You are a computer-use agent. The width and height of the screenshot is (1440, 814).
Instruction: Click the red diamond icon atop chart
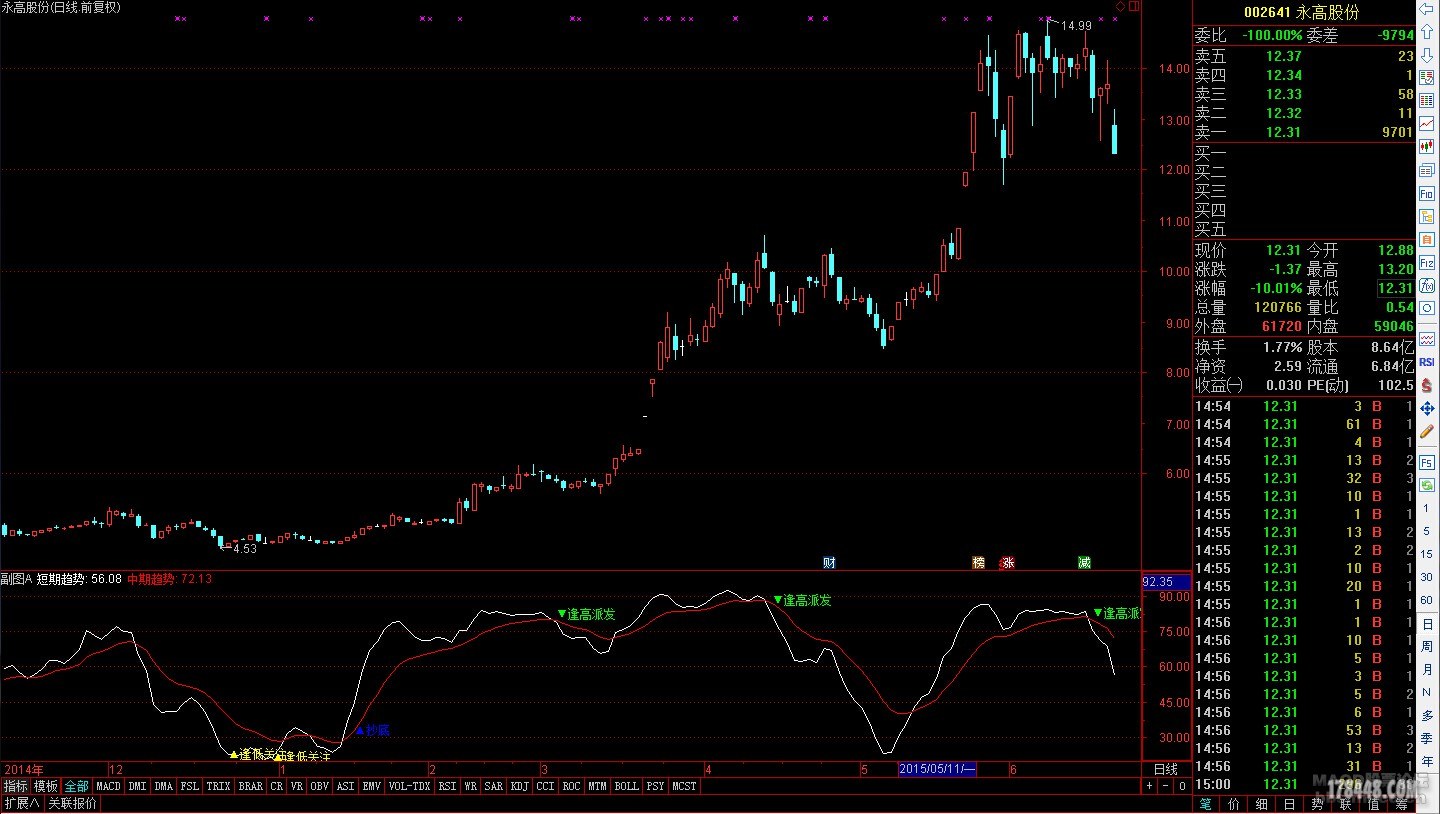pos(1120,6)
